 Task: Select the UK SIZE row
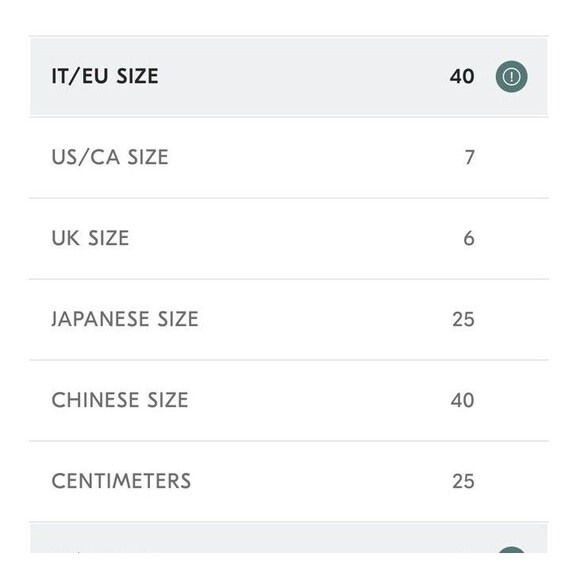[289, 238]
